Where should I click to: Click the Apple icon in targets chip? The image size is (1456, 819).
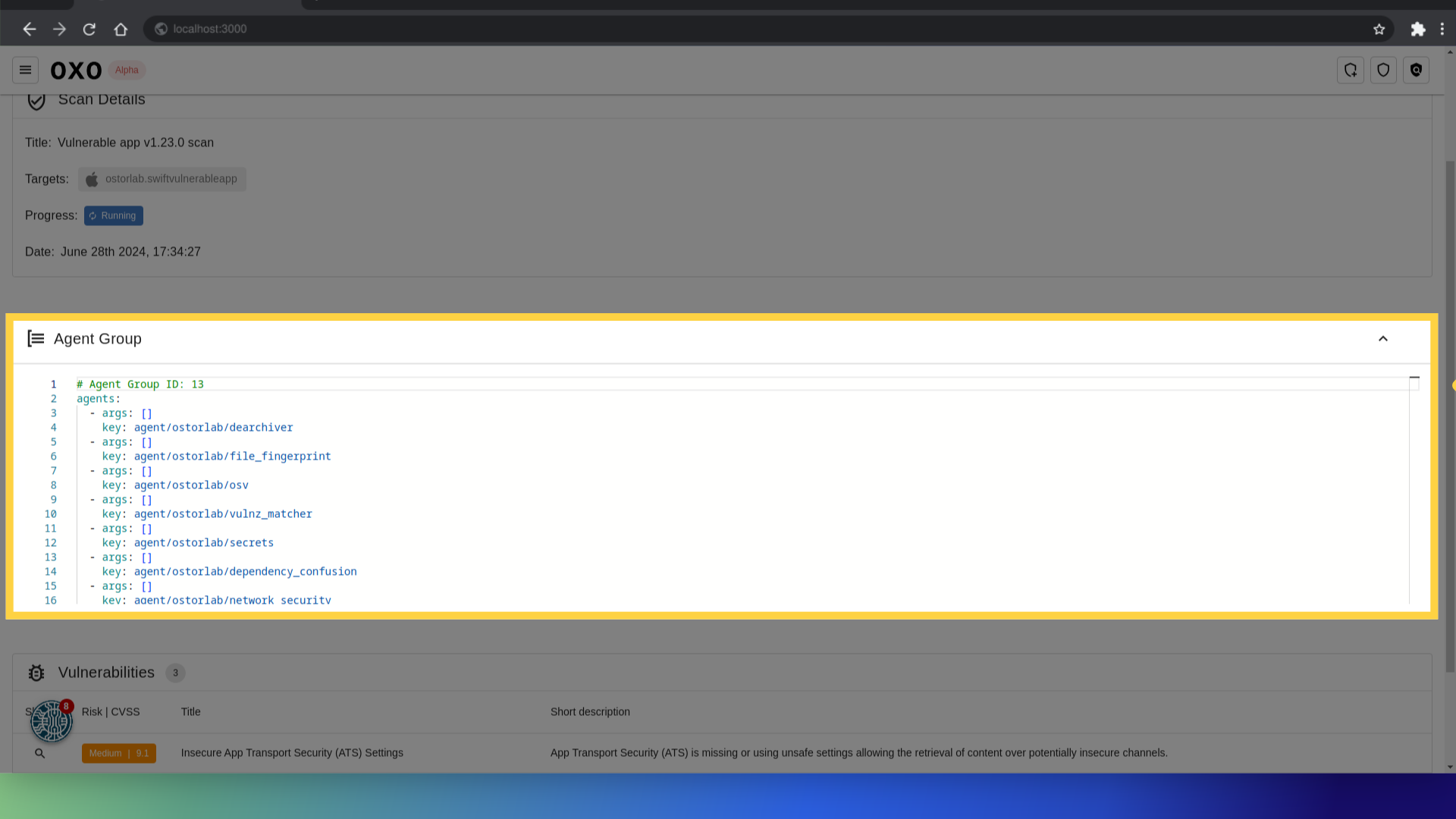pos(92,179)
